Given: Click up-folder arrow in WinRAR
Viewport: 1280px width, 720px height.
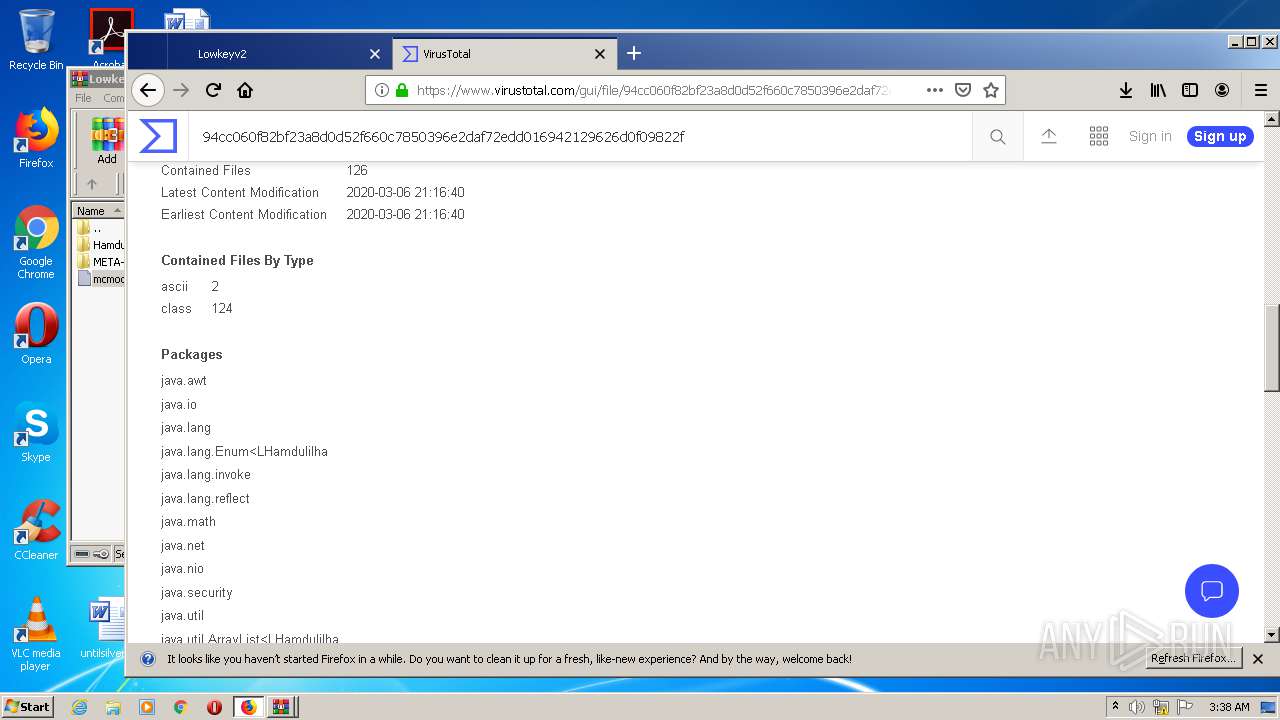Looking at the screenshot, I should [92, 184].
